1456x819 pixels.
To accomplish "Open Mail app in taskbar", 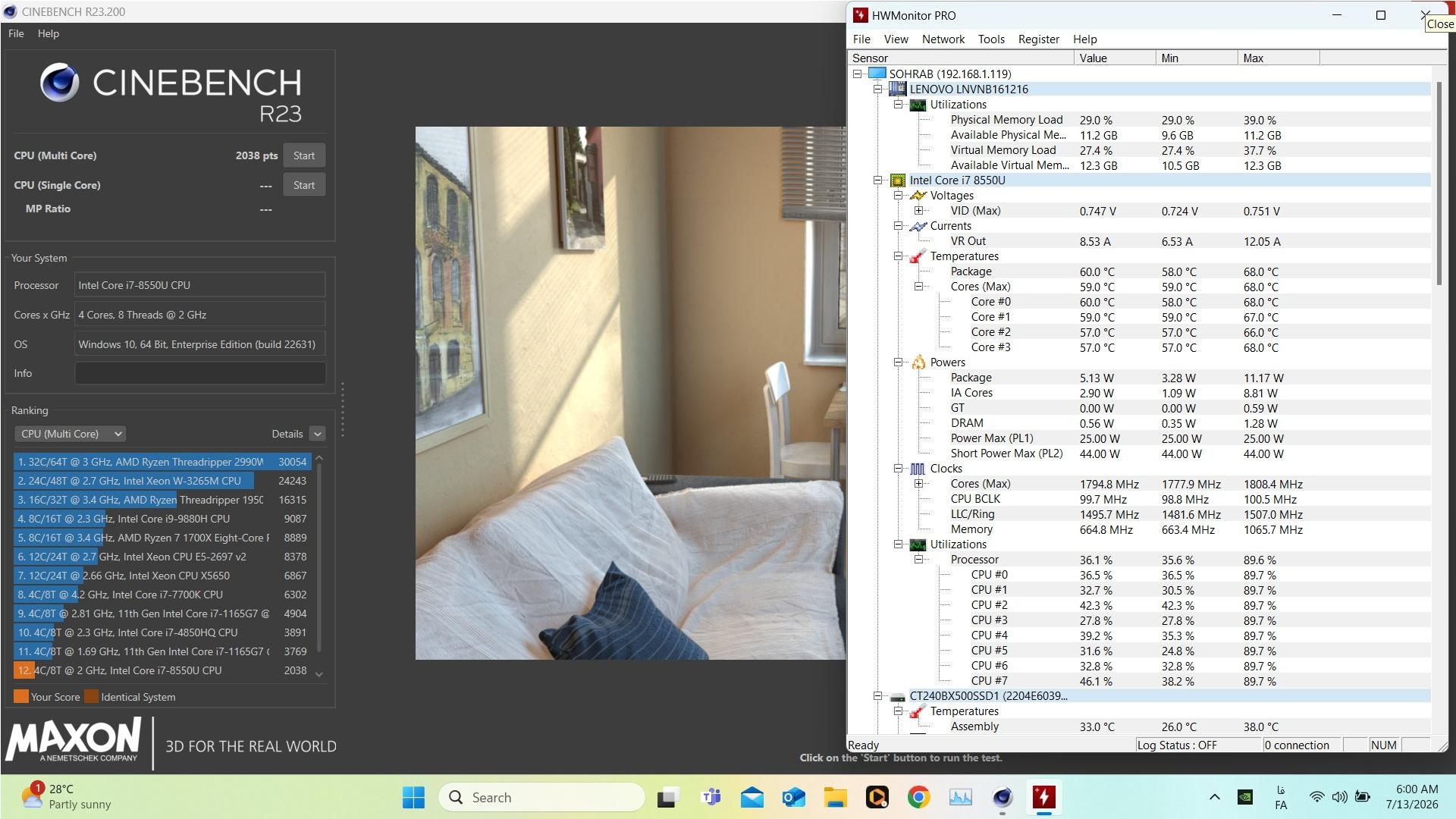I will pyautogui.click(x=752, y=797).
